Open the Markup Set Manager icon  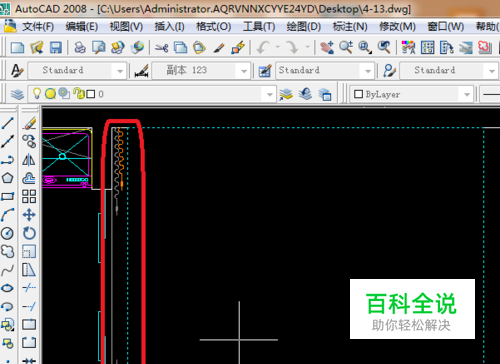tap(485, 48)
